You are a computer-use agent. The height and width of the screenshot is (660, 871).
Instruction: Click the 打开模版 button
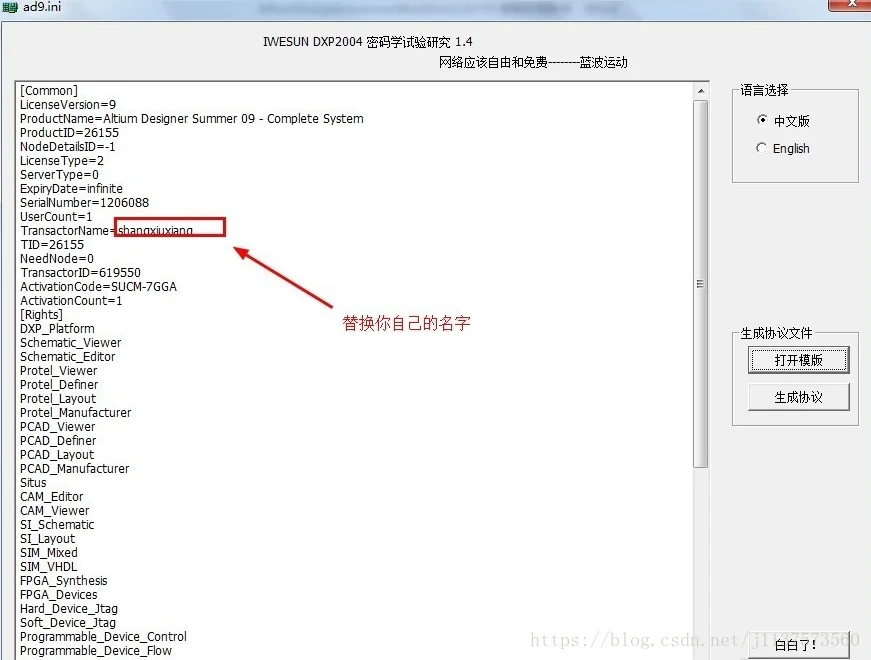click(x=798, y=360)
